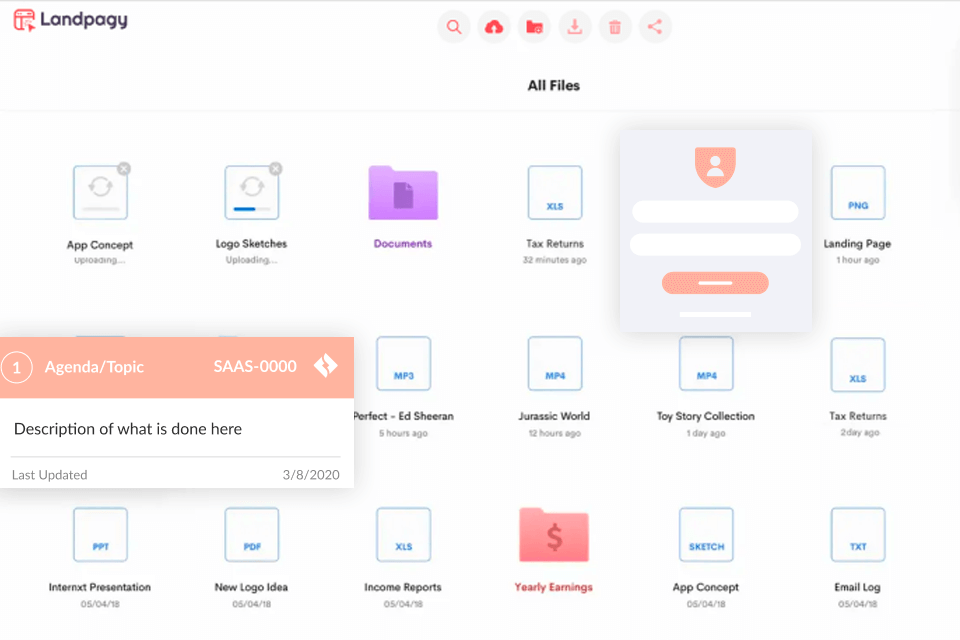Select the Internxt Presentation PPT file

pyautogui.click(x=100, y=535)
